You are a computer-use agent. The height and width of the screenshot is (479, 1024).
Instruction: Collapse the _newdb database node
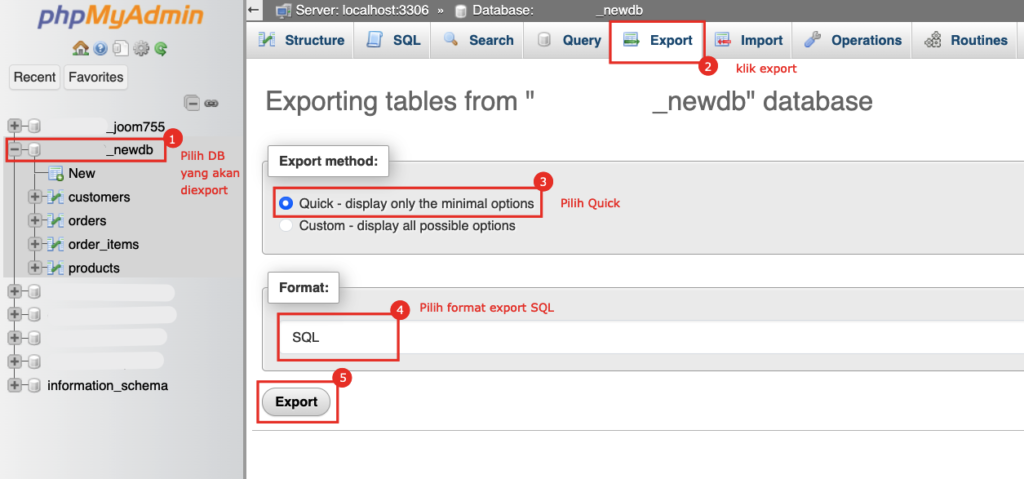(14, 150)
